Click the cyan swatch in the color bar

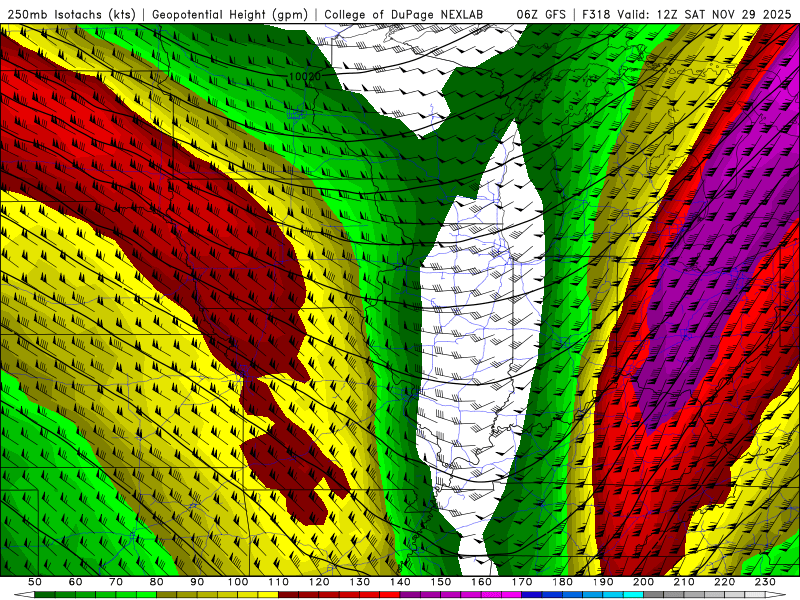click(633, 594)
